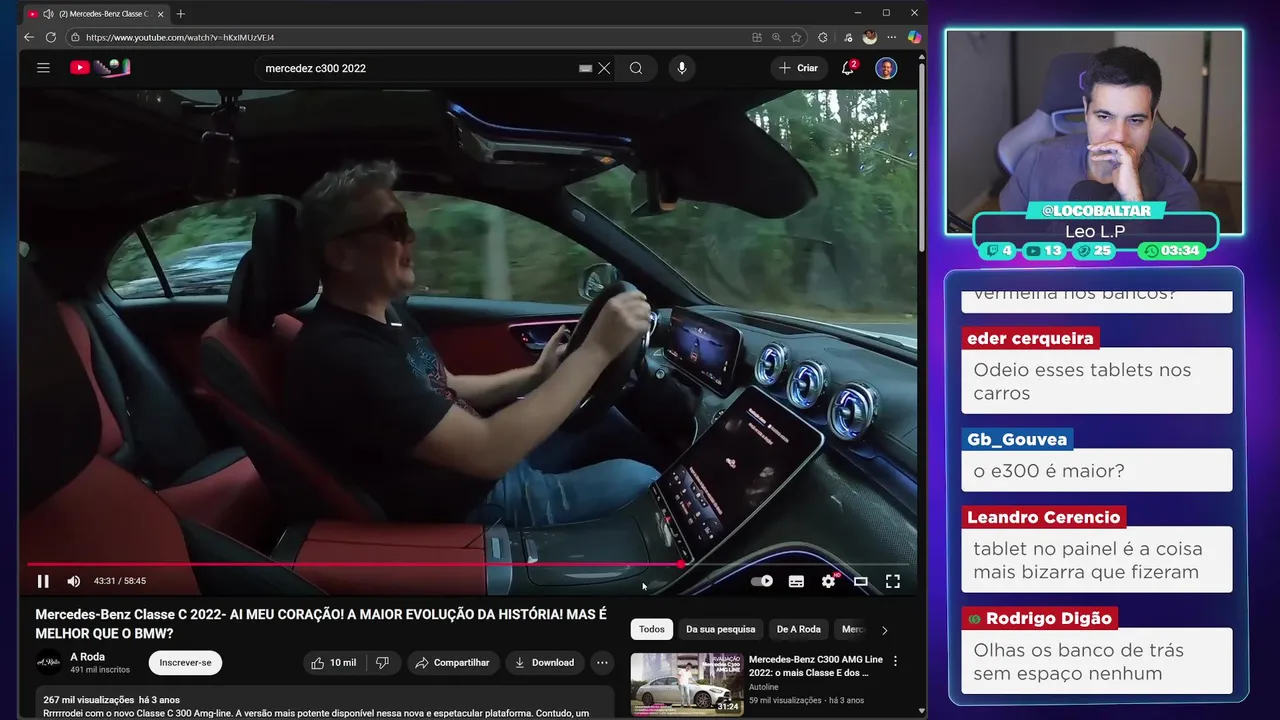Click the @LOCOBALTAR label on the webcam overlay

tap(1096, 211)
